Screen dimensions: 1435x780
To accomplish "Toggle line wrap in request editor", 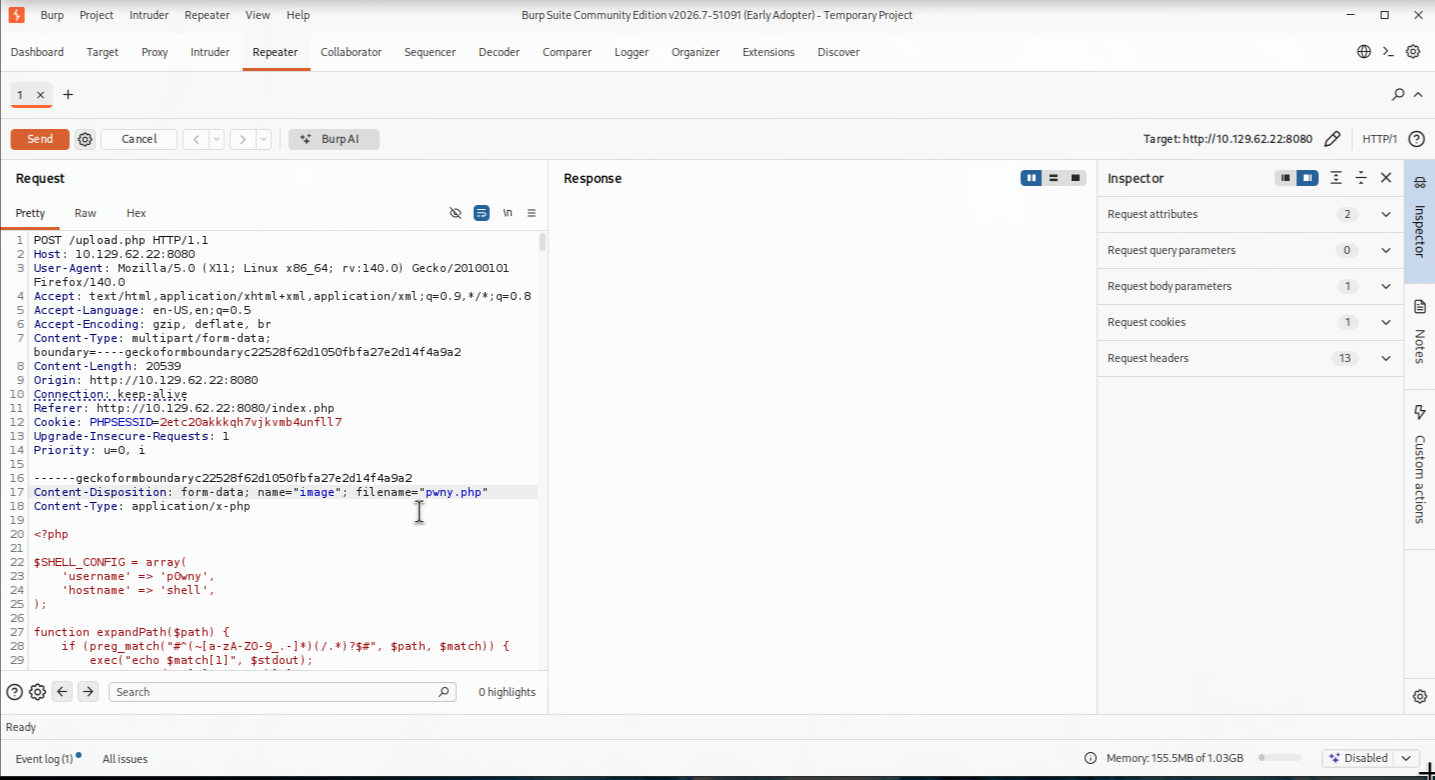I will 482,213.
